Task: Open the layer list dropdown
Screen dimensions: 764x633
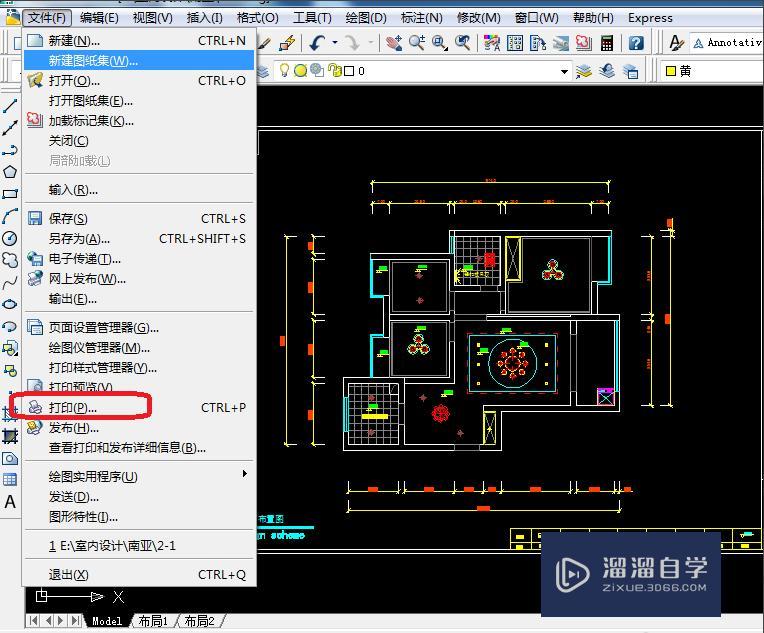Action: (564, 72)
